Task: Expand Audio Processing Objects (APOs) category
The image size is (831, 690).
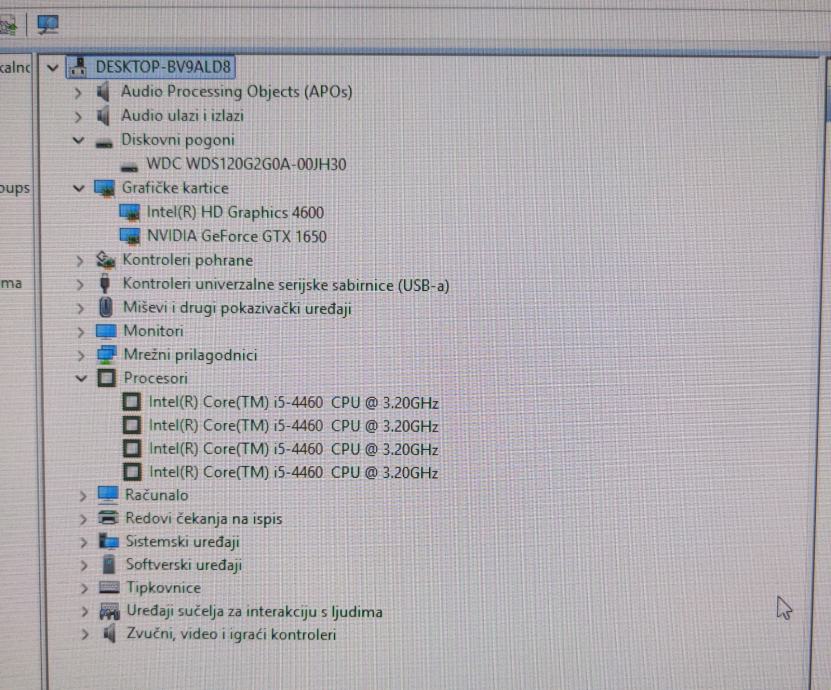Action: pos(78,93)
